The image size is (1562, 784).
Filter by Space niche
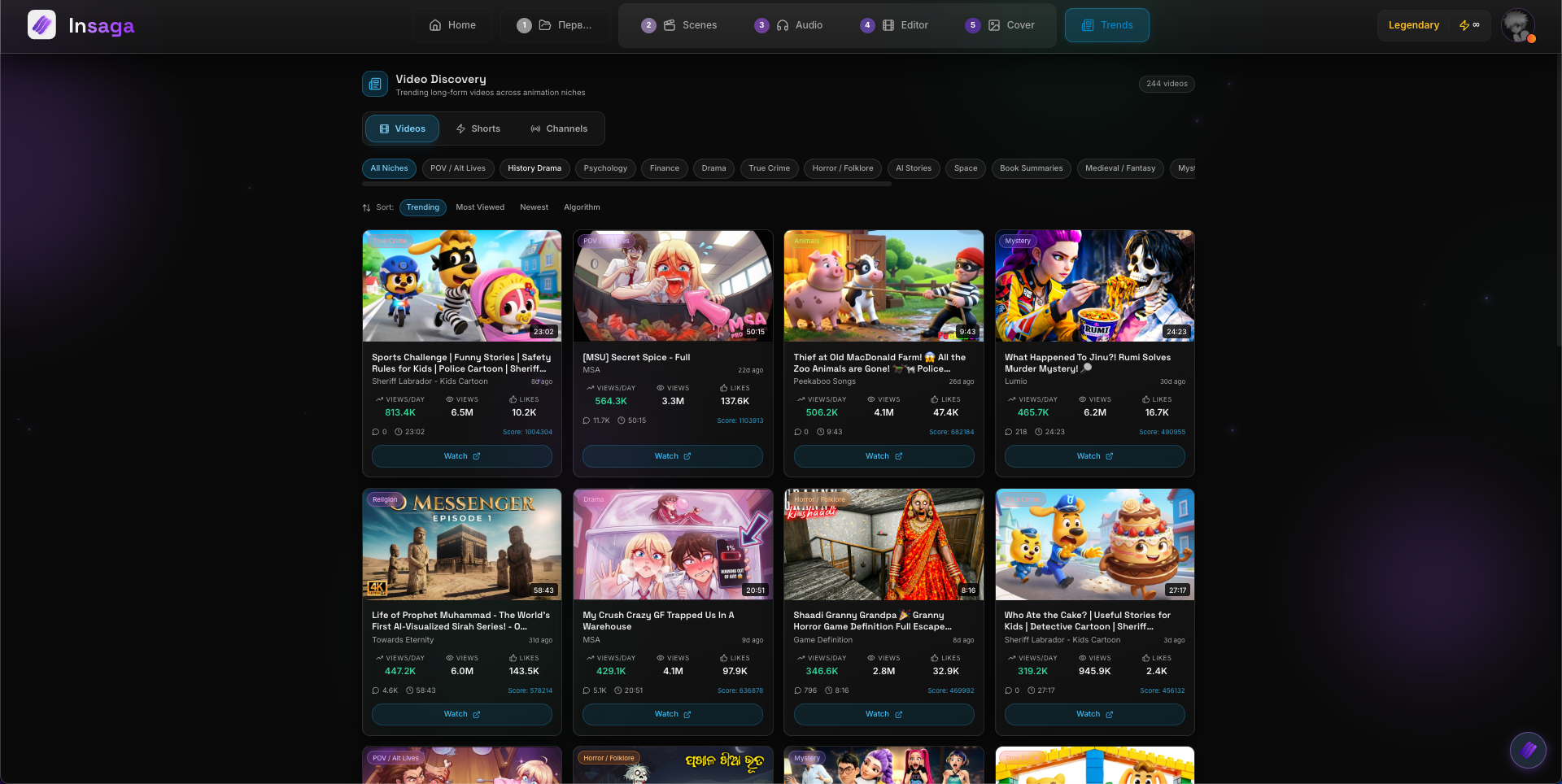[x=966, y=168]
